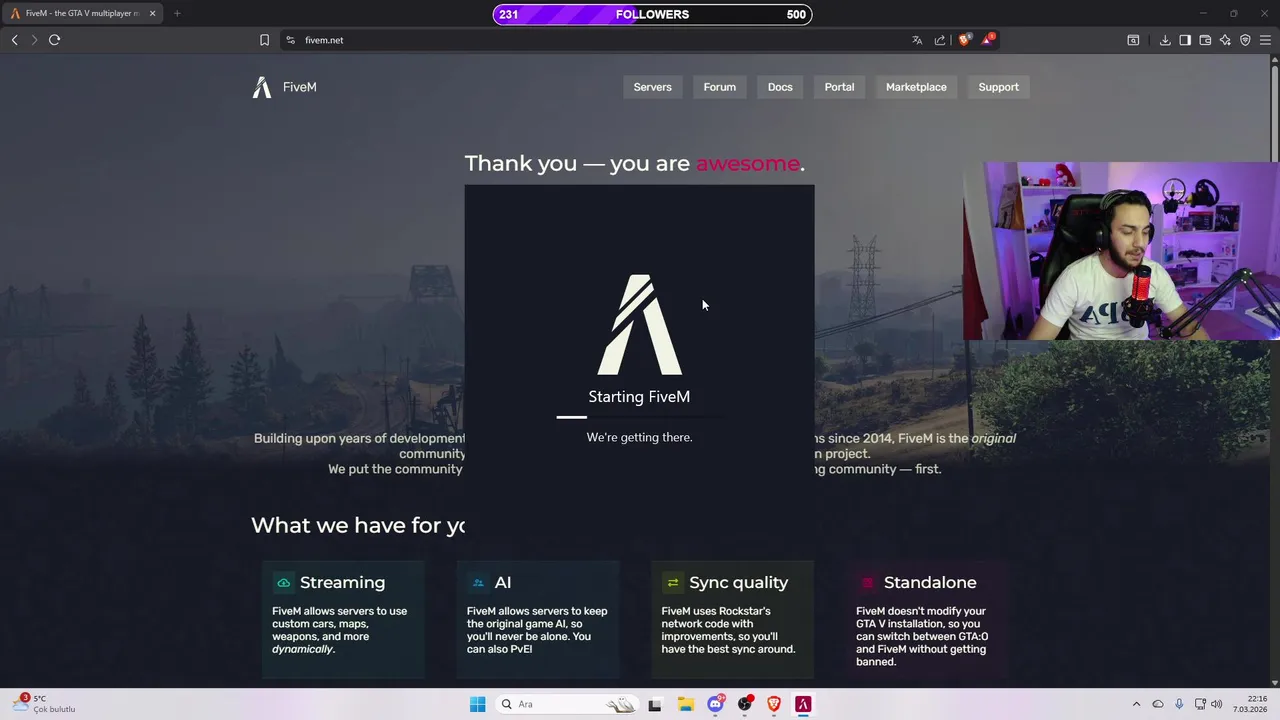1280x720 pixels.
Task: Show browser downloads
Action: point(1165,40)
